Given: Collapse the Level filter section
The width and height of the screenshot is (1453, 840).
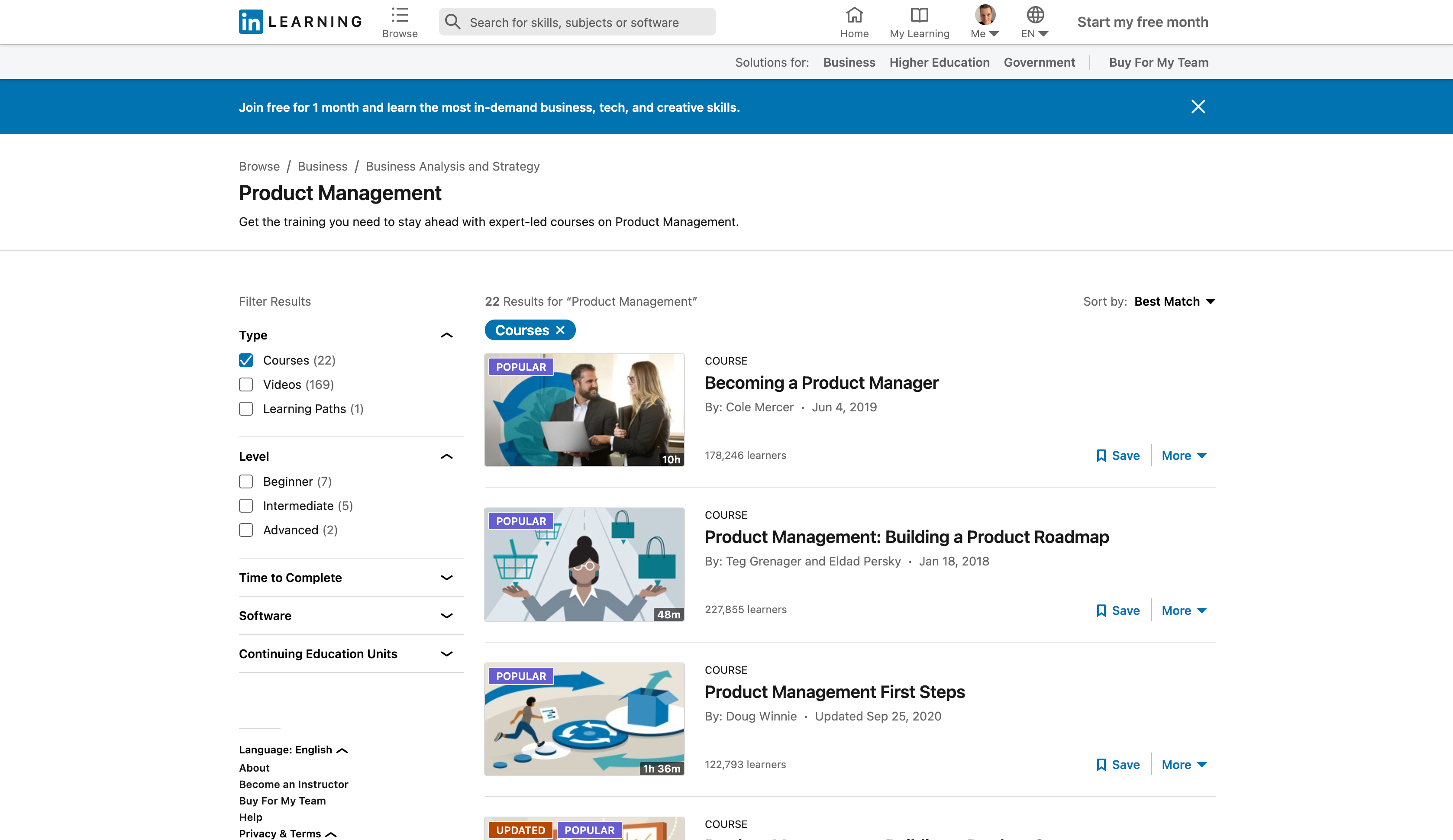Looking at the screenshot, I should tap(446, 456).
